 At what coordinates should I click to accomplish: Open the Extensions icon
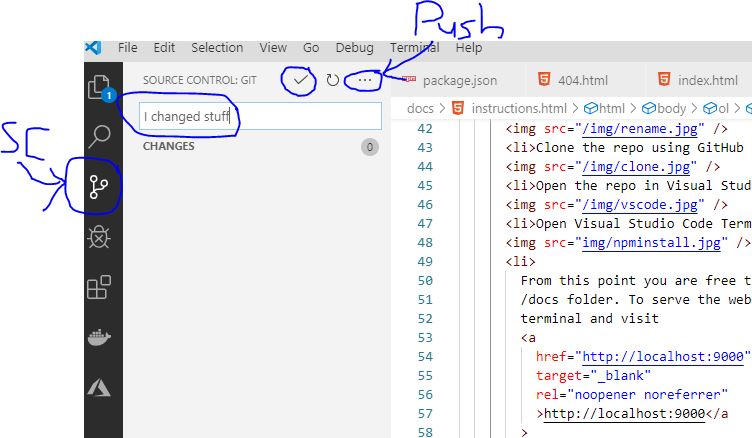(99, 288)
